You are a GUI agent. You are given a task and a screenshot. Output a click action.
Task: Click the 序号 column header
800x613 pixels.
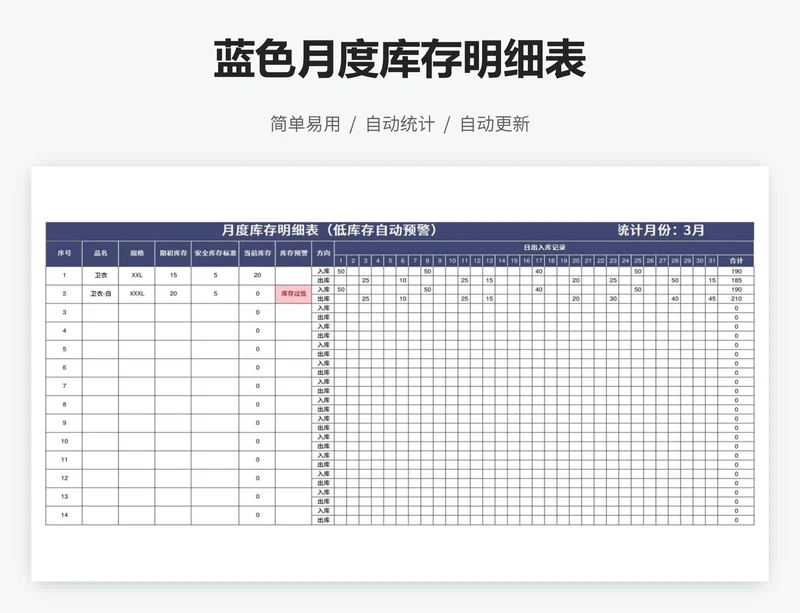pyautogui.click(x=64, y=253)
